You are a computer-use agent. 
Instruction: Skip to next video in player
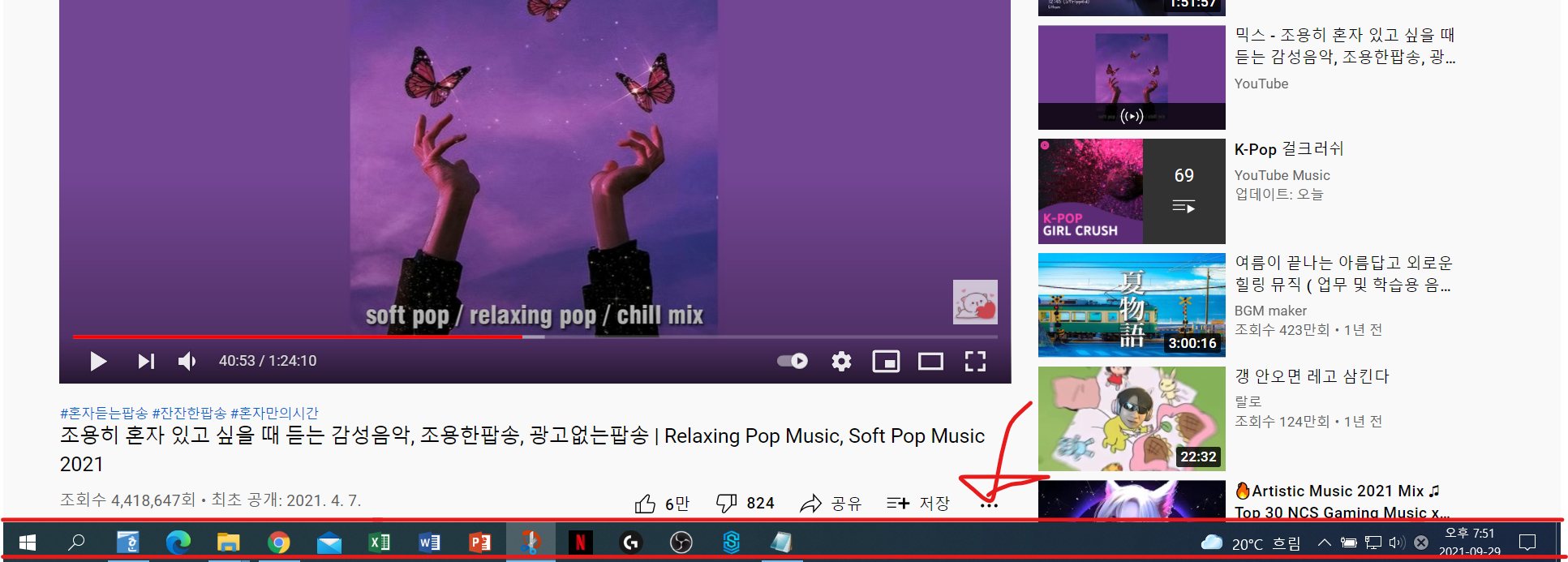146,361
